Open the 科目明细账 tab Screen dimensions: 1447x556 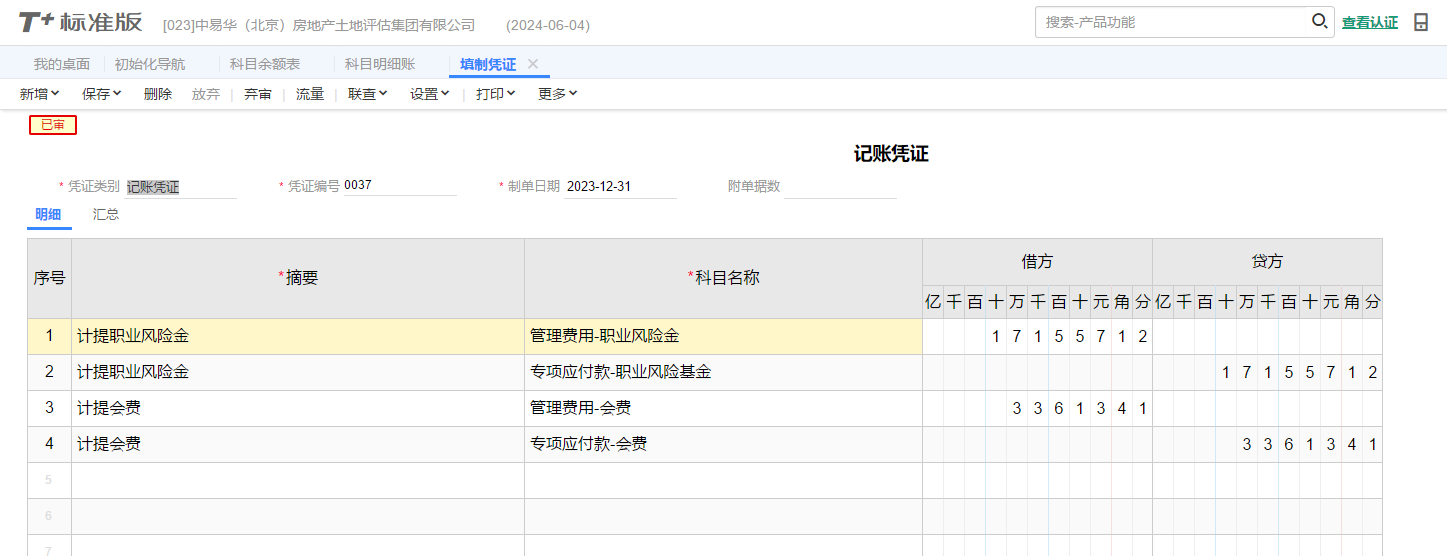click(380, 64)
